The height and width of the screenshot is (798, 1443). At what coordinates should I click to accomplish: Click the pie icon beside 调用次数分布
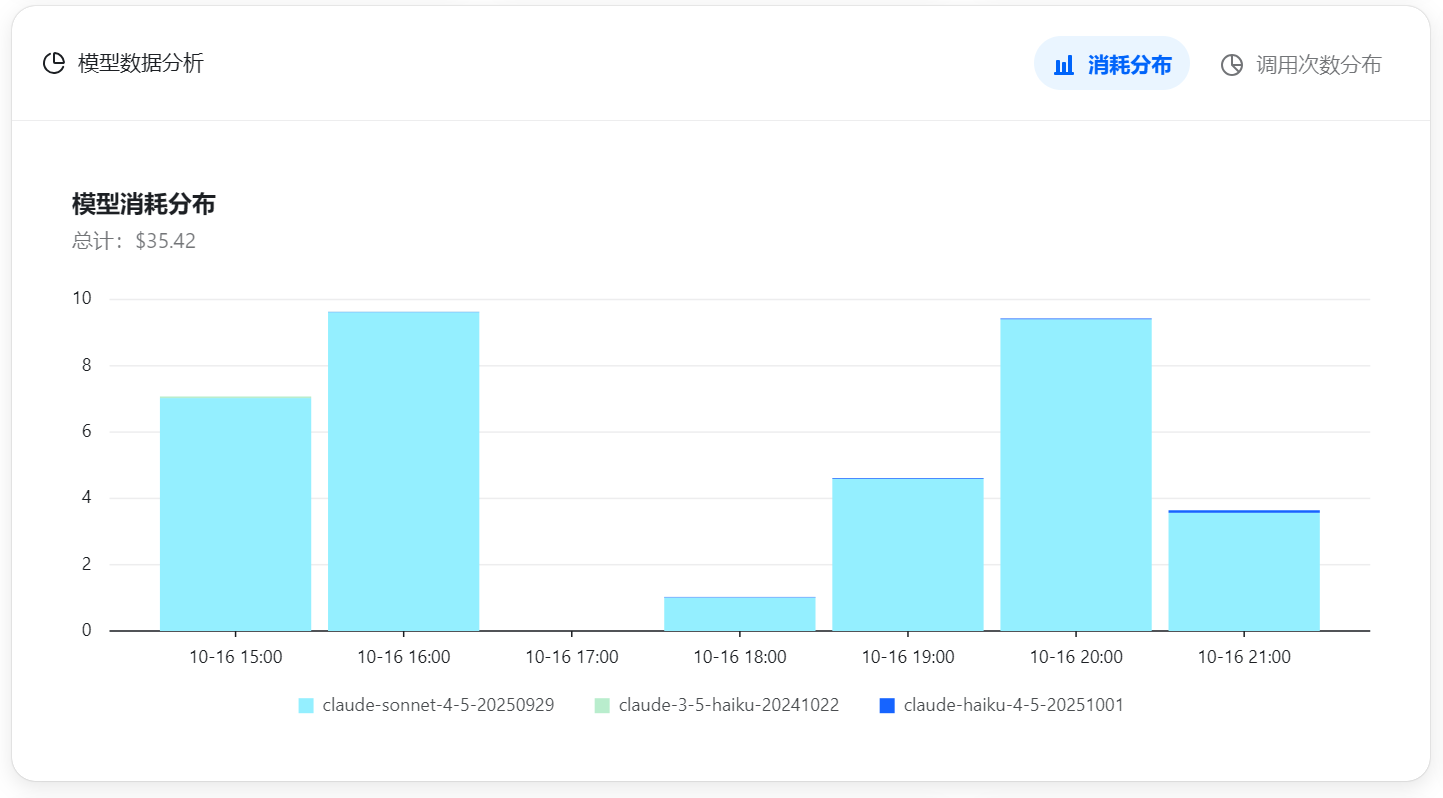[1232, 65]
